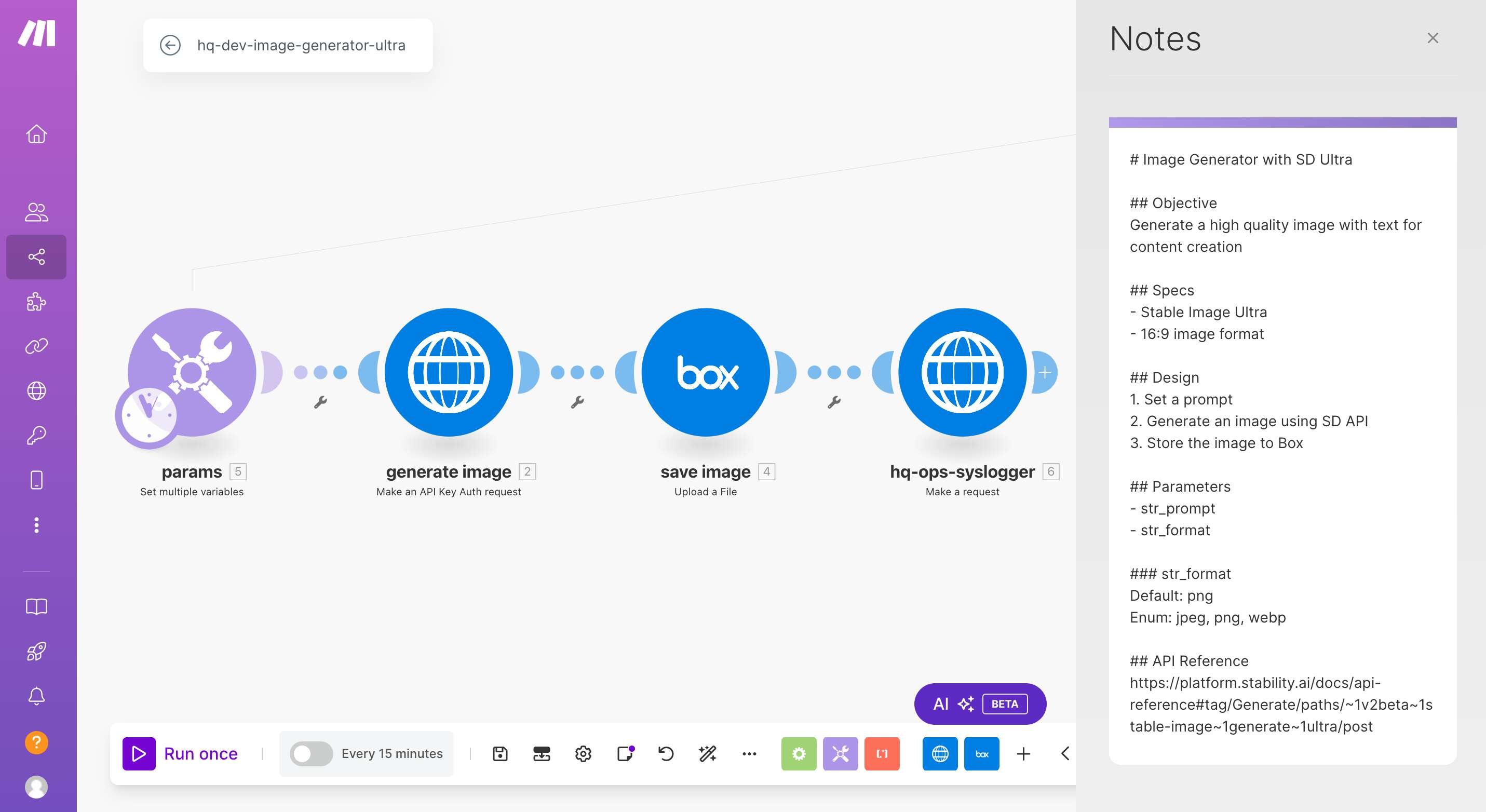Click the 'hq-ops-syslogger' module label
Viewport: 1486px width, 812px height.
click(962, 472)
